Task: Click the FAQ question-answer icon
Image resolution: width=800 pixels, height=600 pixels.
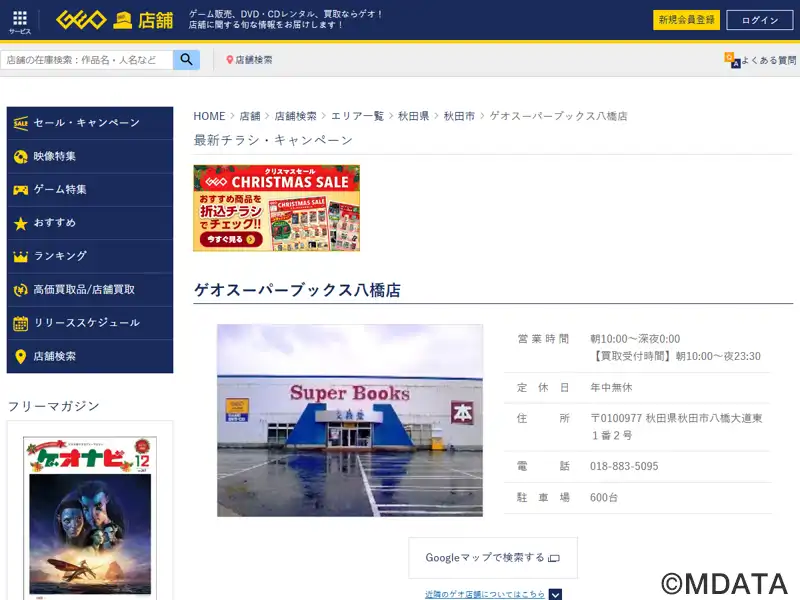Action: 732,60
